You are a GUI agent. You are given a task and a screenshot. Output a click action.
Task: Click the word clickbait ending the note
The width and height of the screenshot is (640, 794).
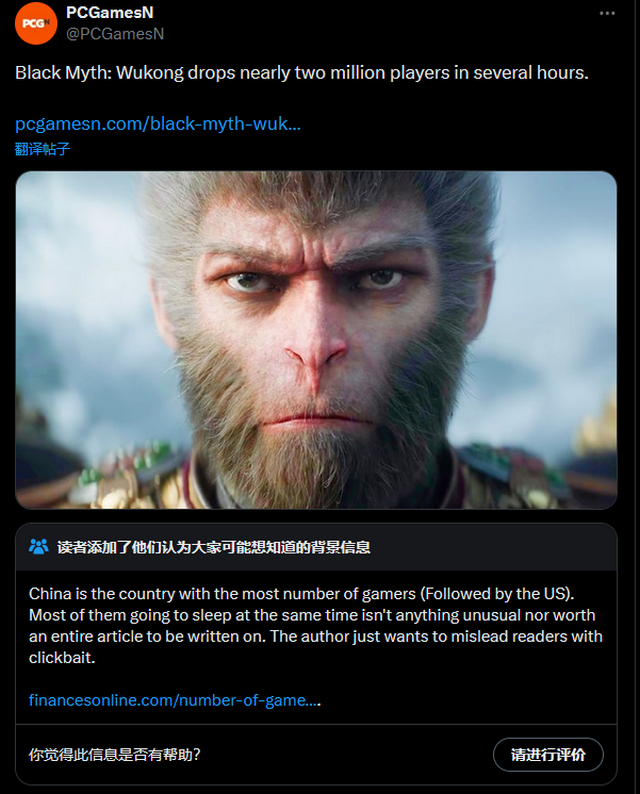62,658
